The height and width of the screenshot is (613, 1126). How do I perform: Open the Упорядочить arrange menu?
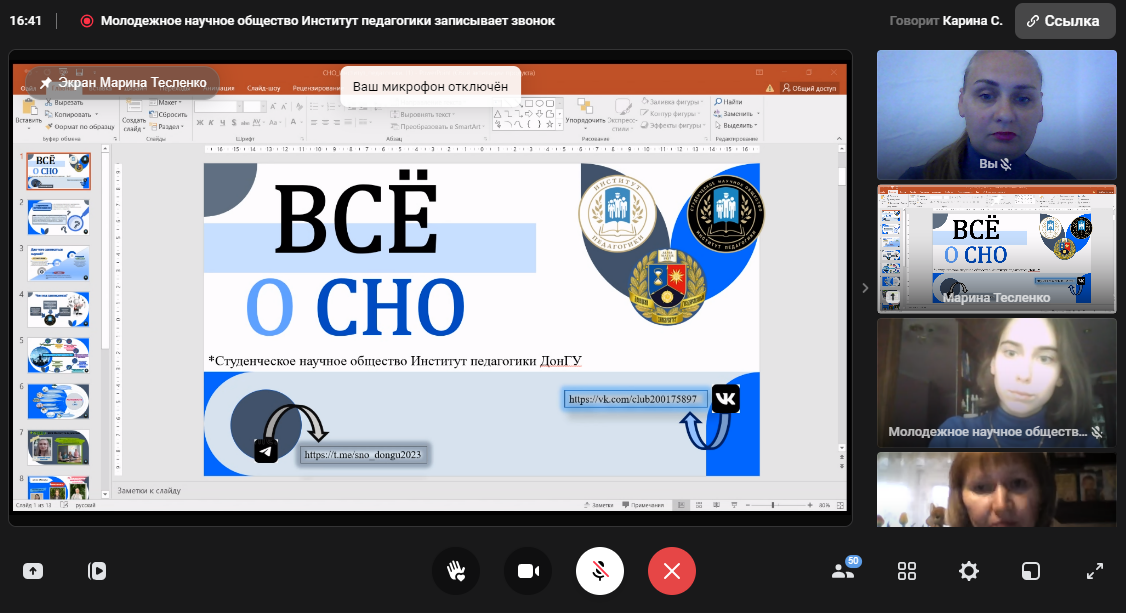(584, 113)
